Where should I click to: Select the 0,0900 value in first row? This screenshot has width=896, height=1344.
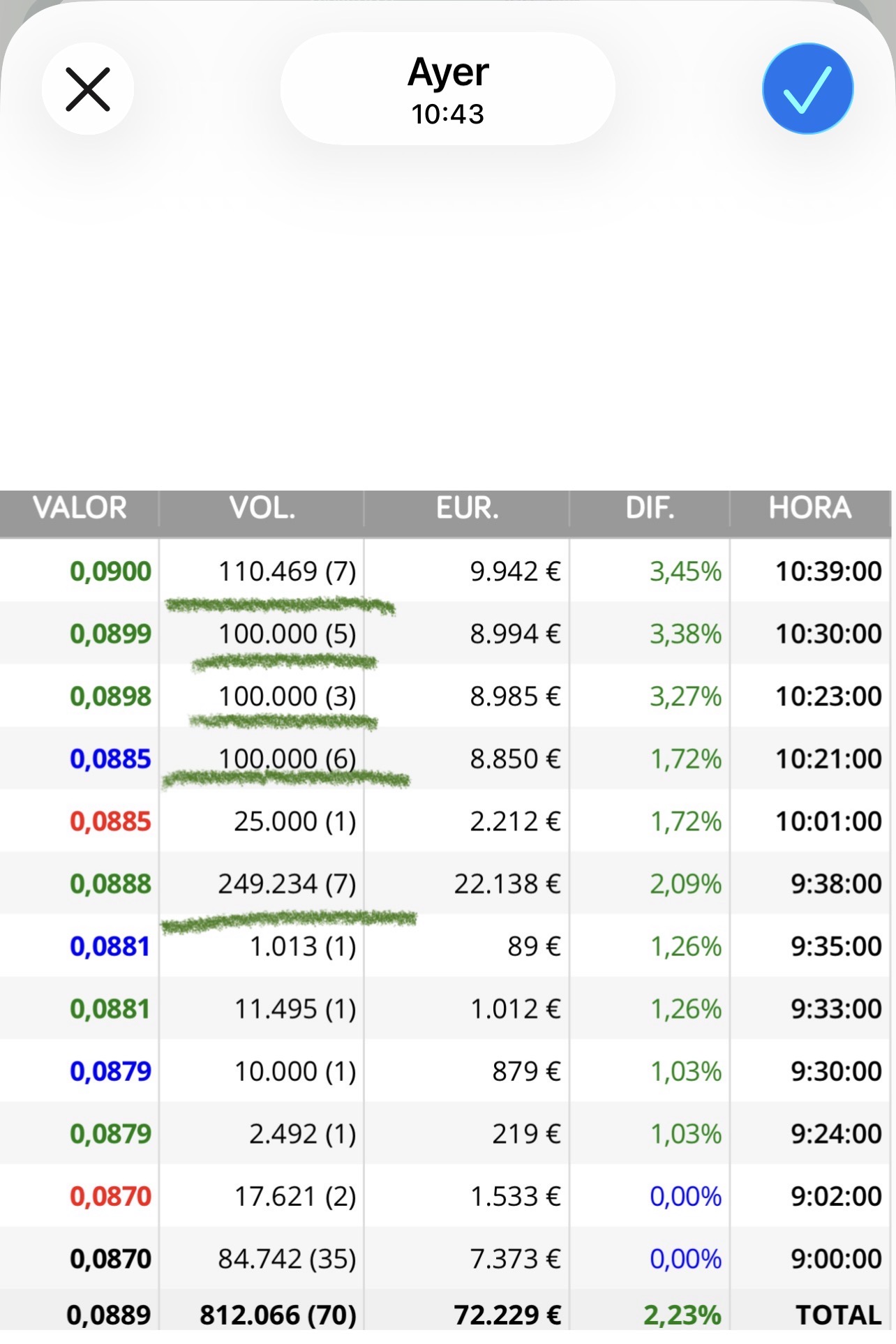pos(110,572)
